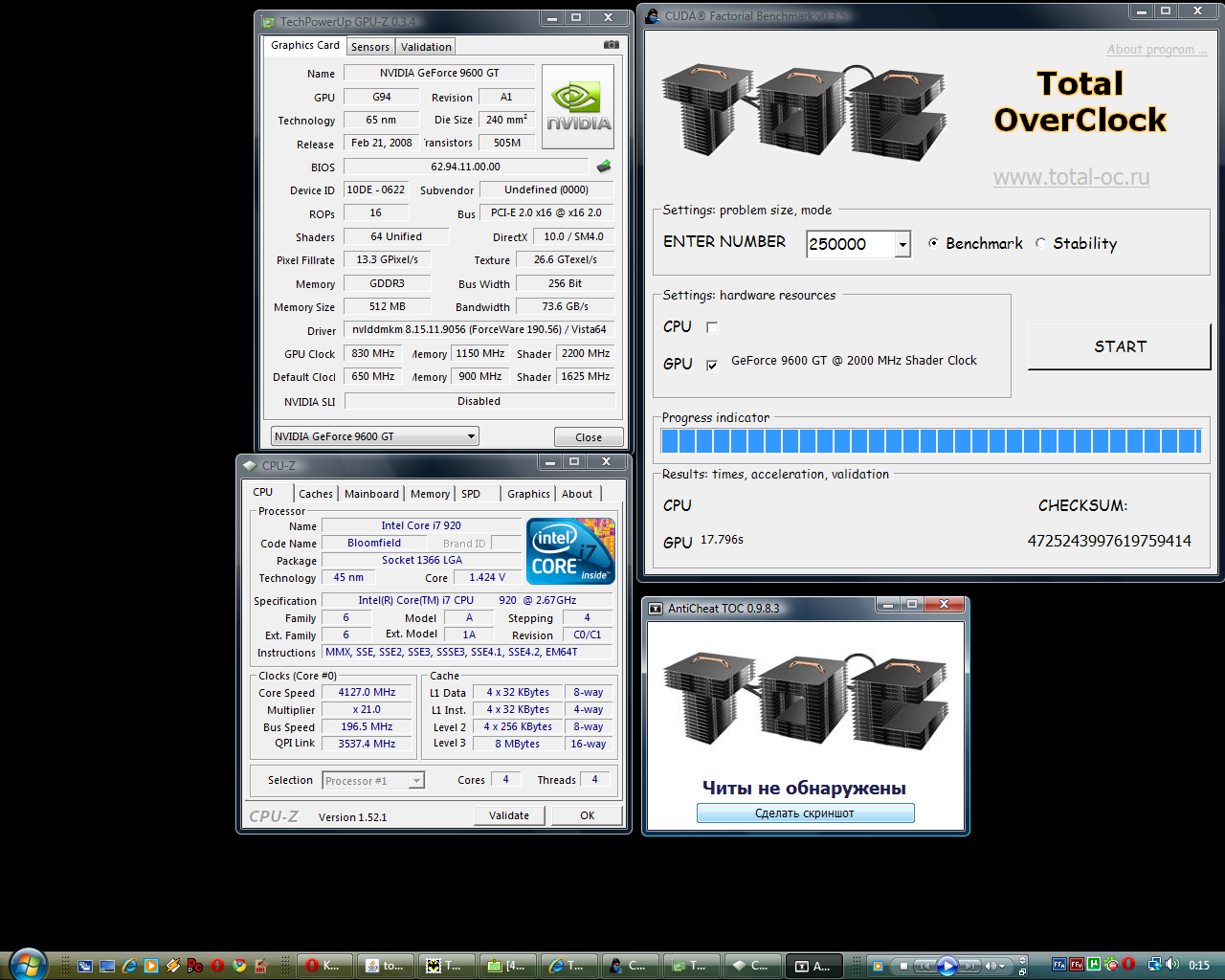Screen dimensions: 1225x980
Task: Switch to the Java taskbar window
Action: (385, 966)
